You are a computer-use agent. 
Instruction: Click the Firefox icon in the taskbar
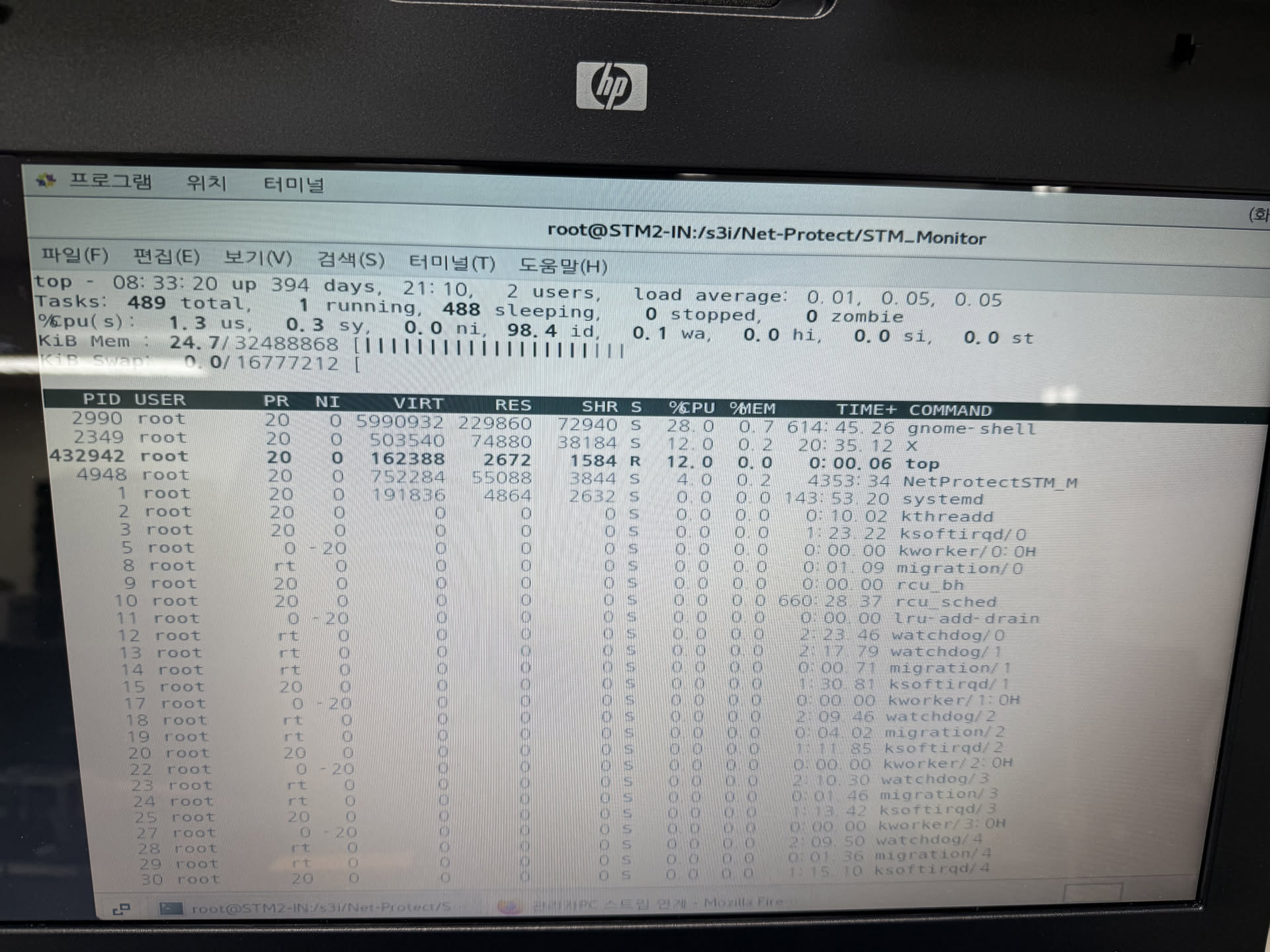(x=509, y=905)
